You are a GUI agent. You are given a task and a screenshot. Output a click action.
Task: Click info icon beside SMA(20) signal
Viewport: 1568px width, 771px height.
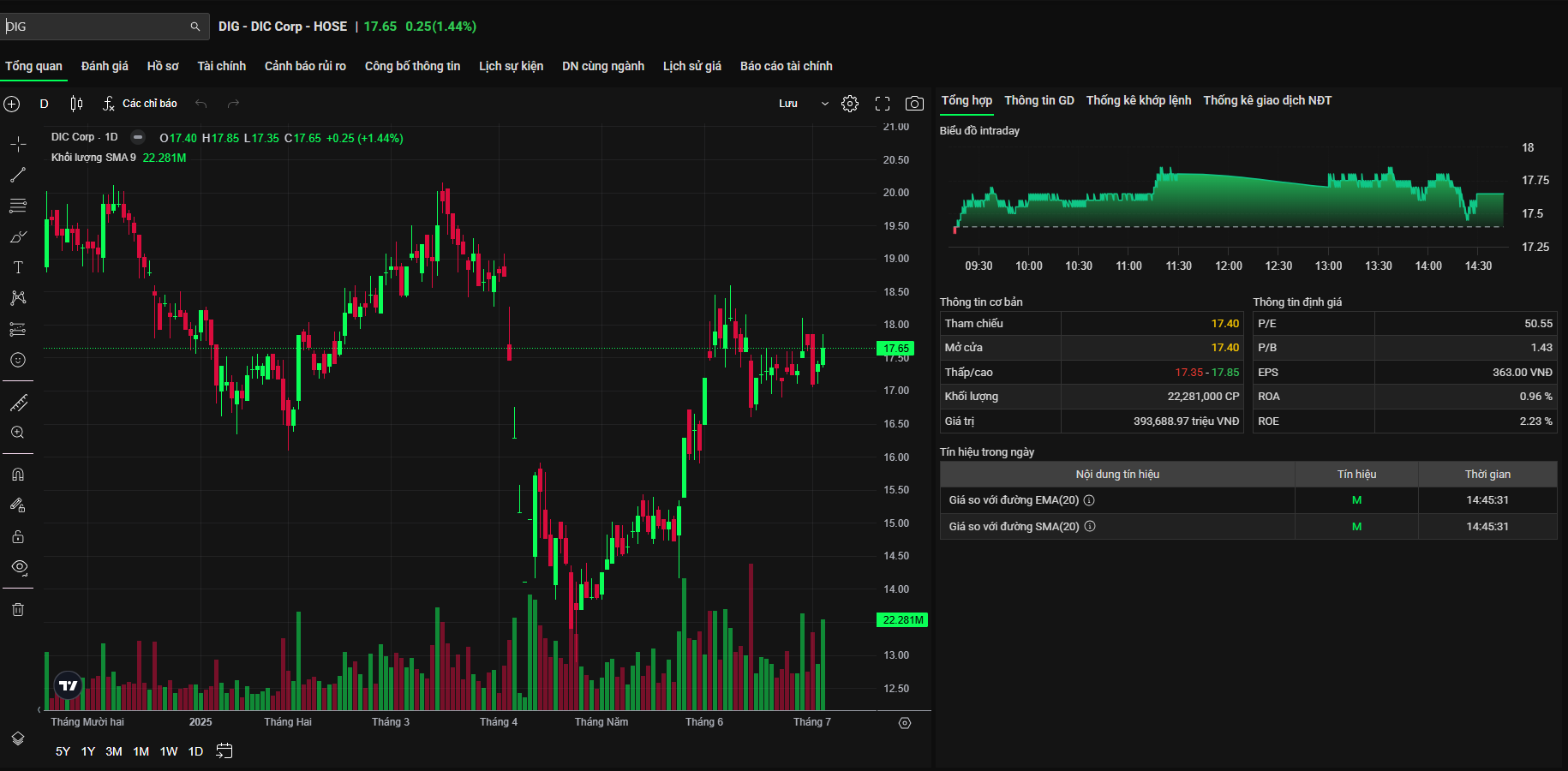pyautogui.click(x=1090, y=527)
